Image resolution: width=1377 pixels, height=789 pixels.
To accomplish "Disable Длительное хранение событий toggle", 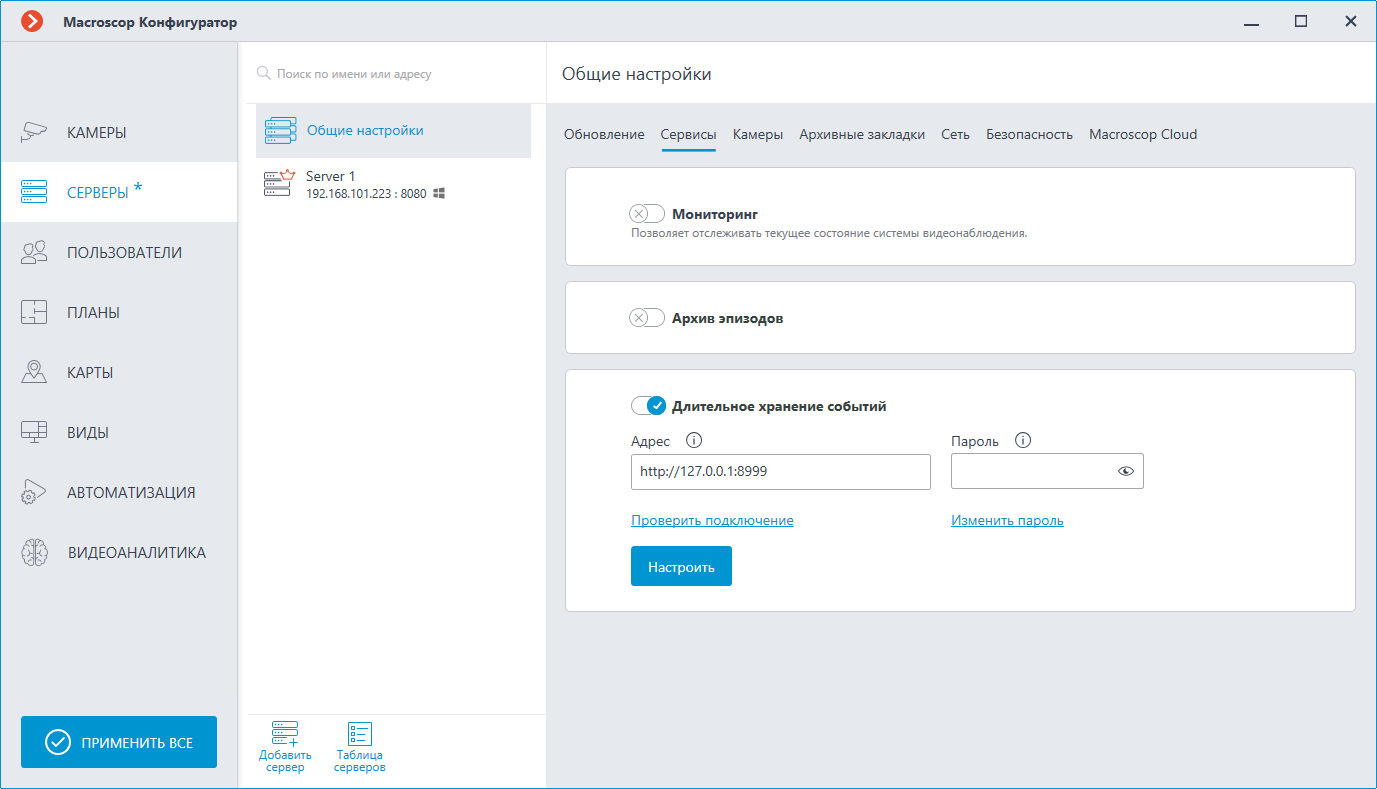I will [x=648, y=406].
